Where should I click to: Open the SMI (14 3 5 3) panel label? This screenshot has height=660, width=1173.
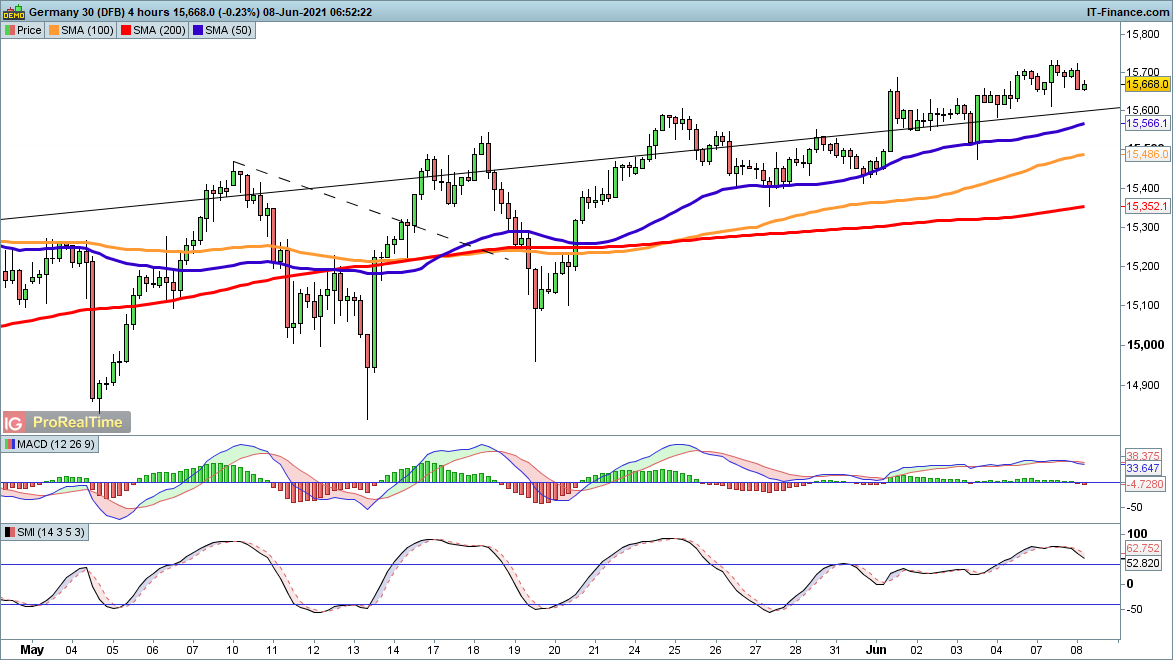pos(50,532)
